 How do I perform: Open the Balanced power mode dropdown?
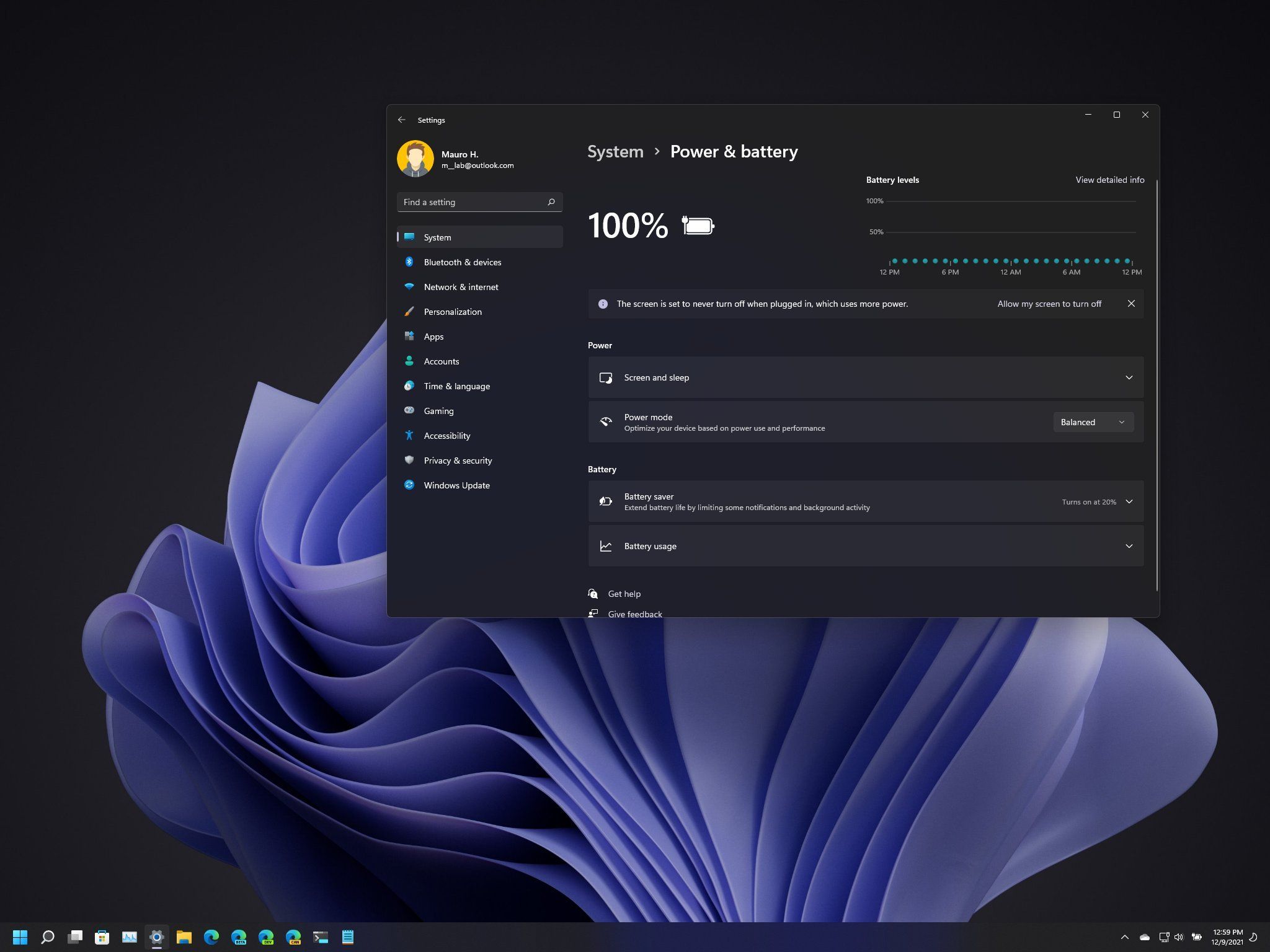[x=1093, y=422]
